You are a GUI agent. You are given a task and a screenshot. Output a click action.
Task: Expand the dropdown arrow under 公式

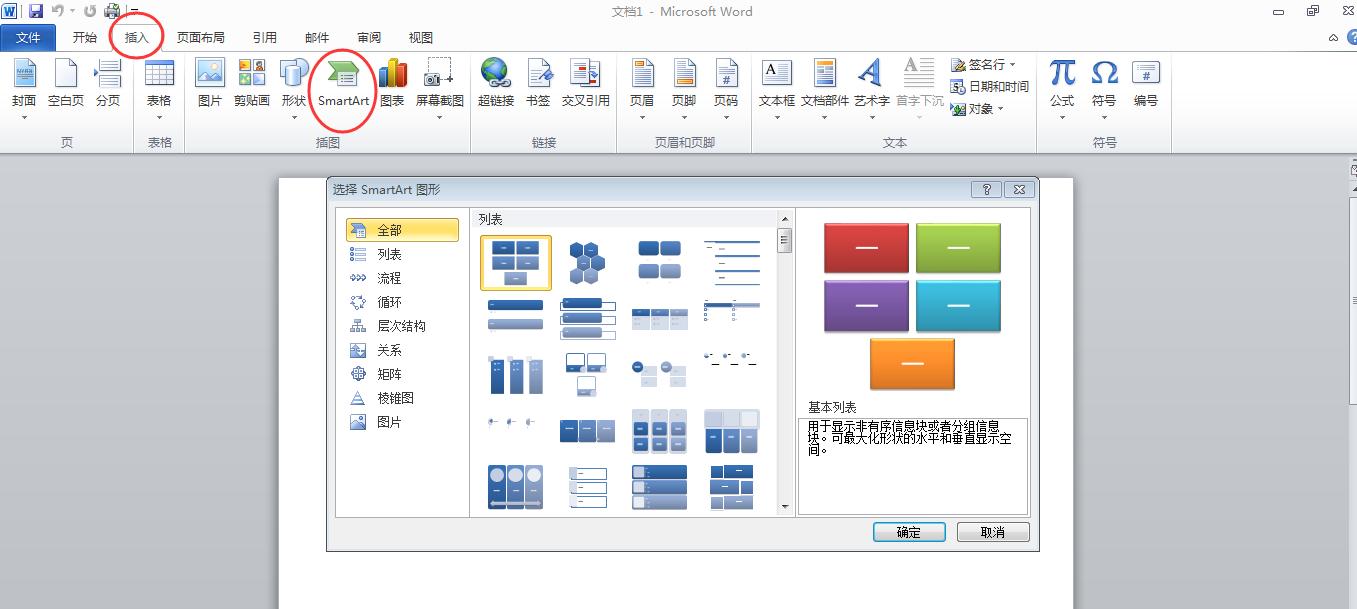point(1062,117)
